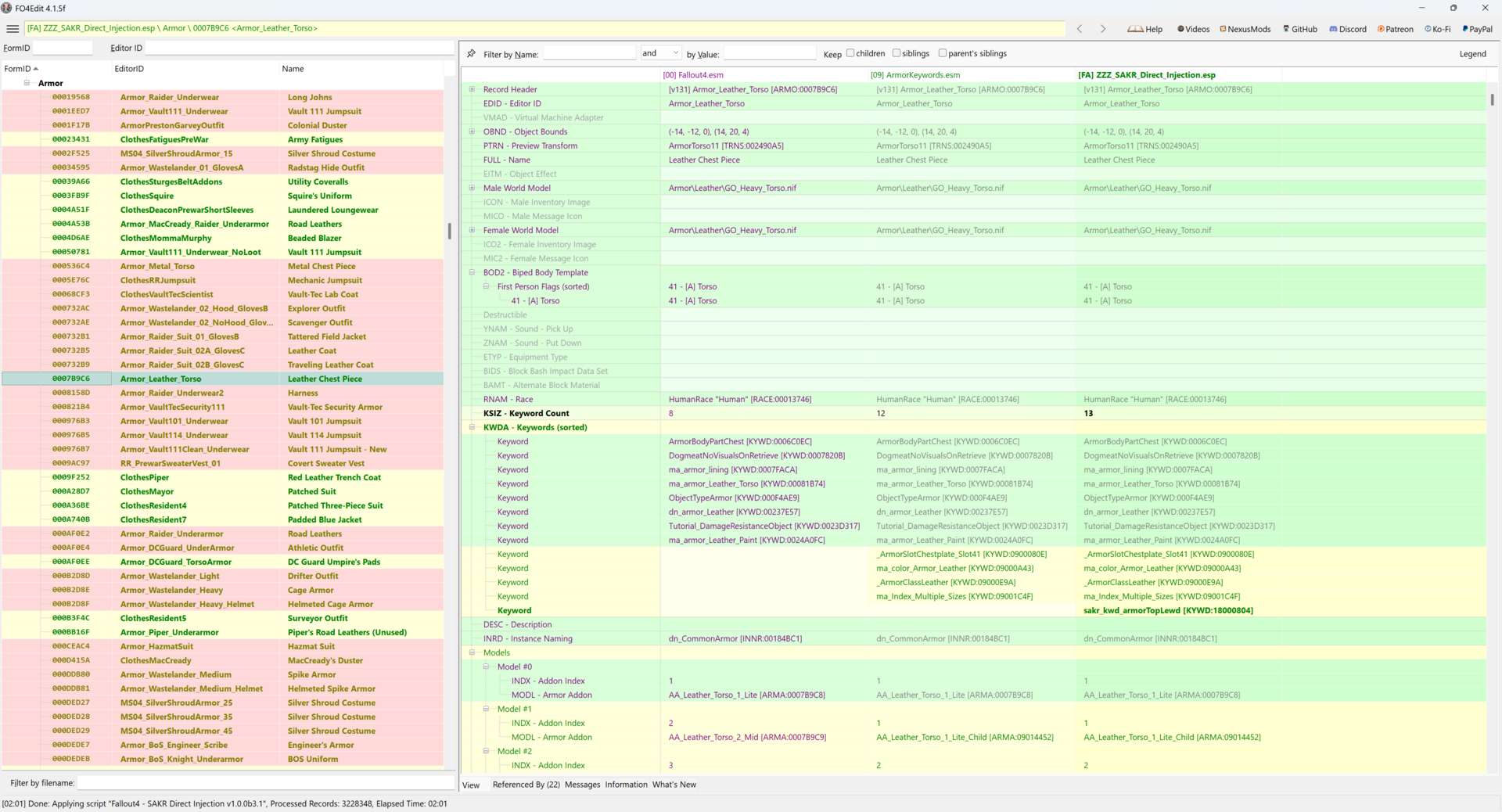This screenshot has height=812, width=1502.
Task: Open the Referenced By (22) tab
Action: point(526,785)
